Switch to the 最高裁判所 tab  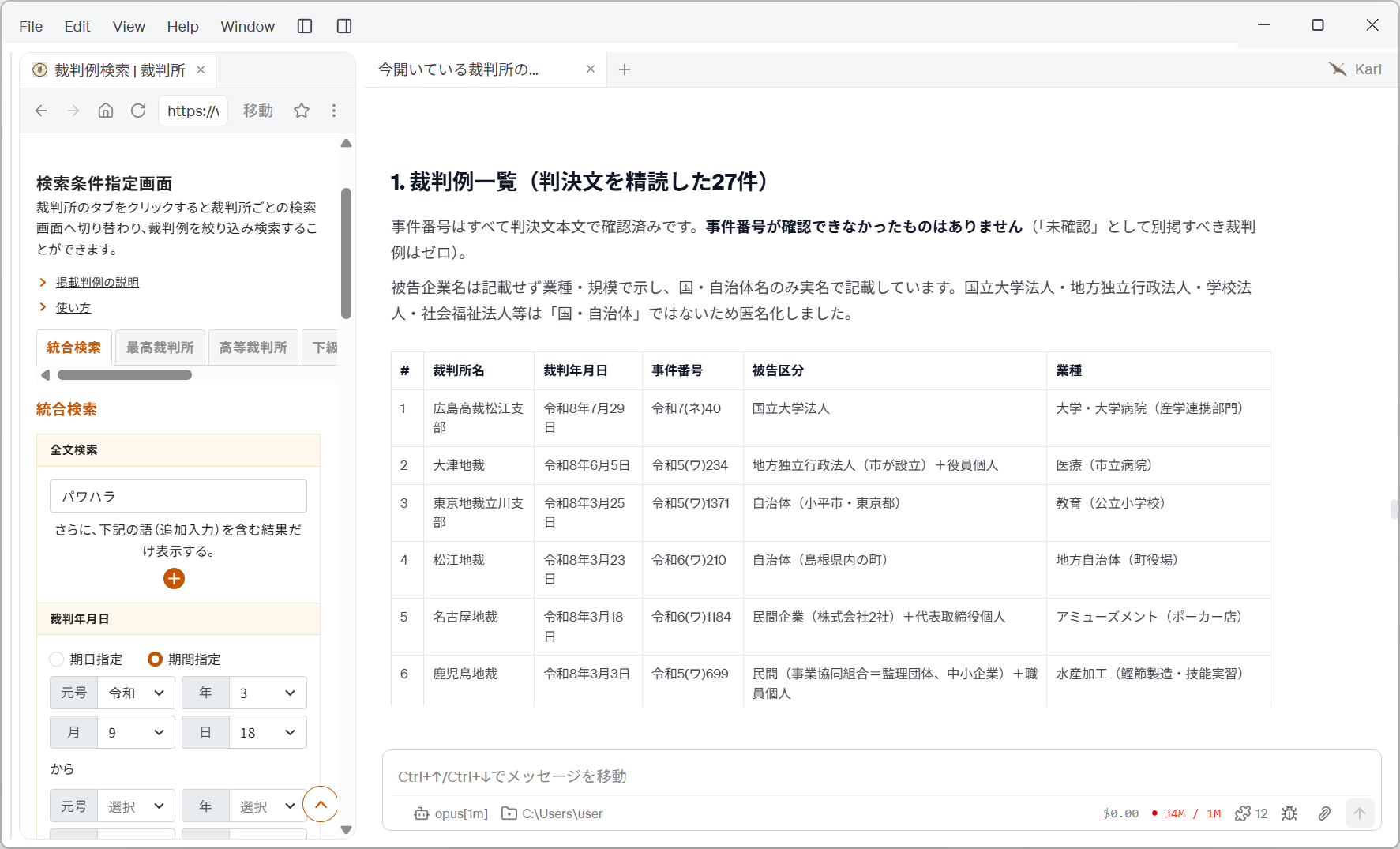click(x=160, y=347)
